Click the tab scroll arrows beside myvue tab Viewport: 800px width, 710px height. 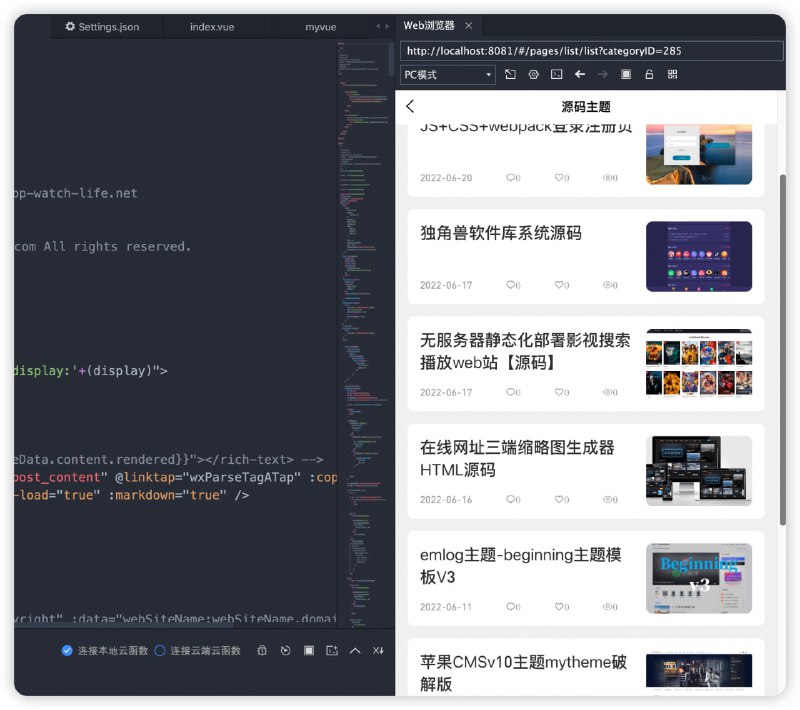point(382,27)
